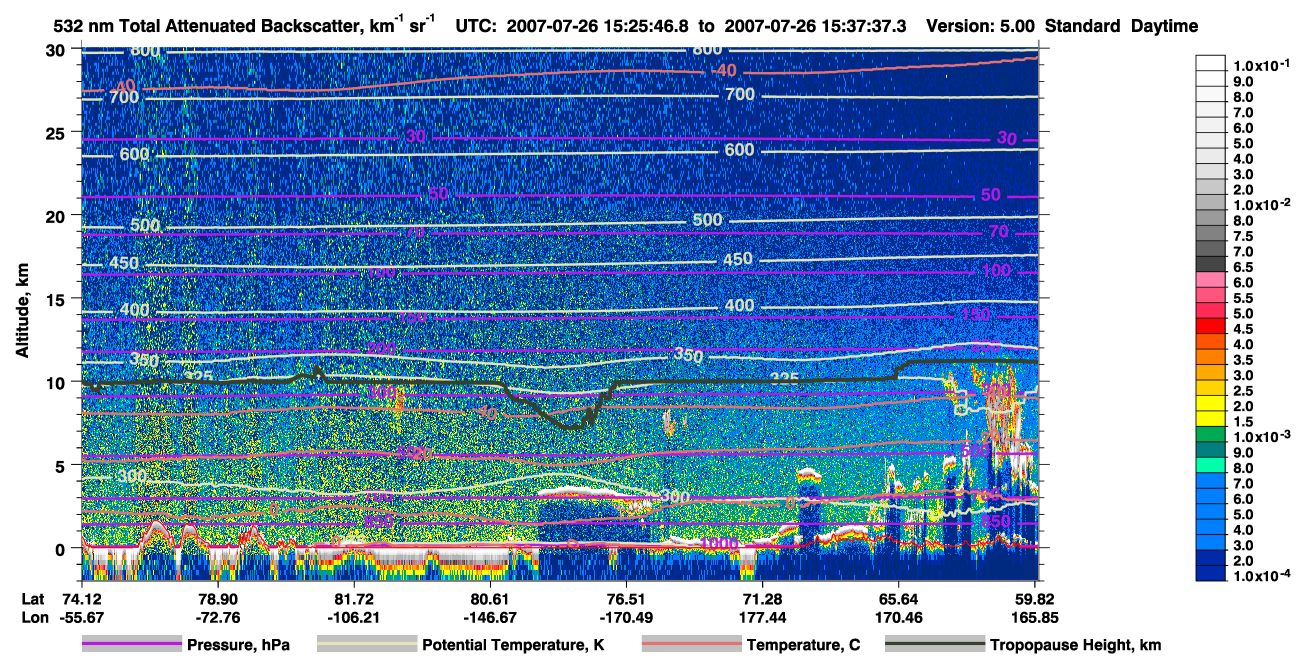
Task: Click the longitude value '-72.76'
Action: pos(217,618)
